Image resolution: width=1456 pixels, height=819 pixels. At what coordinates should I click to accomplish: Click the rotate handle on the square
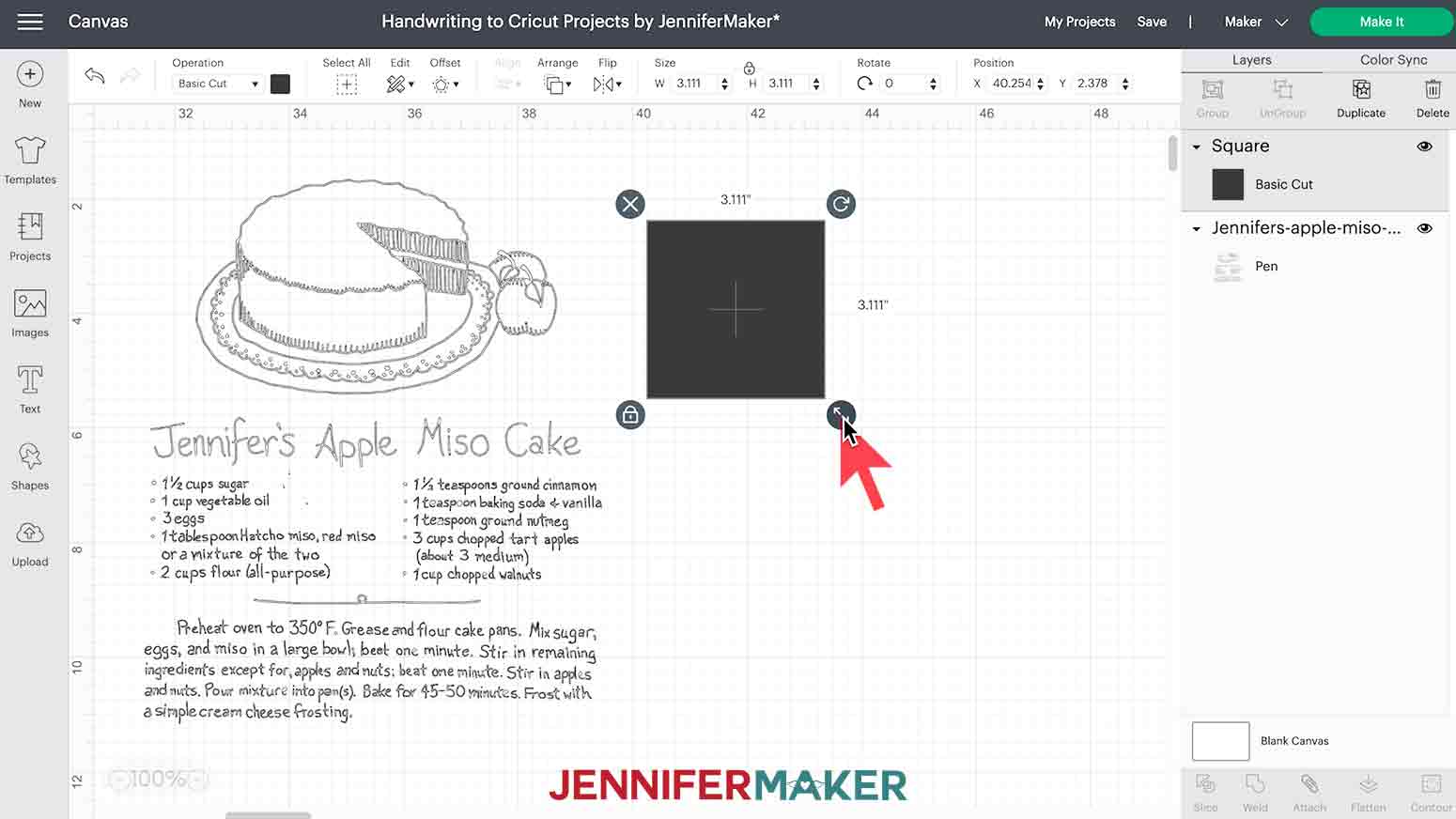click(x=841, y=204)
